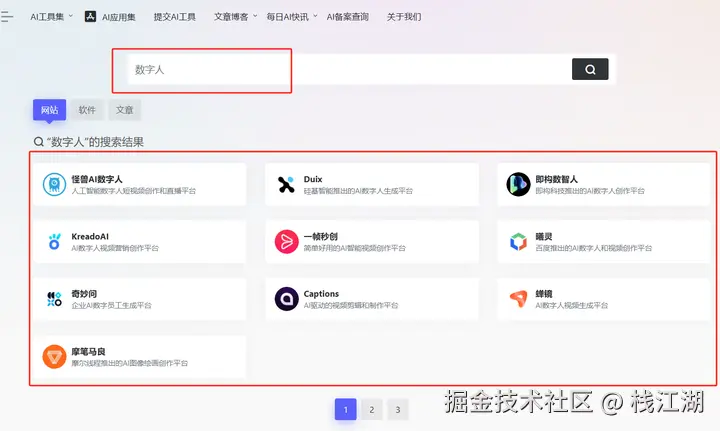Click the magnifier icon beside the results heading
720x431 pixels.
39,142
